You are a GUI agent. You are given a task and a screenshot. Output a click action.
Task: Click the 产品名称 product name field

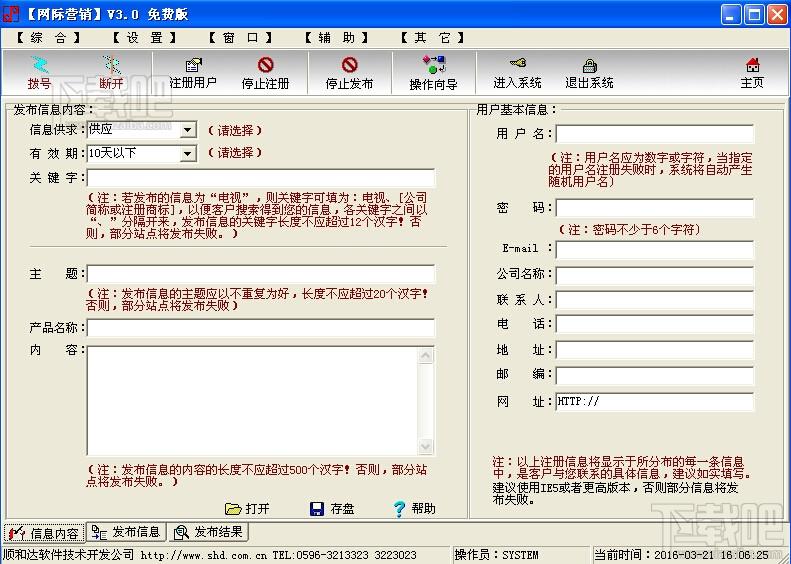[x=261, y=327]
